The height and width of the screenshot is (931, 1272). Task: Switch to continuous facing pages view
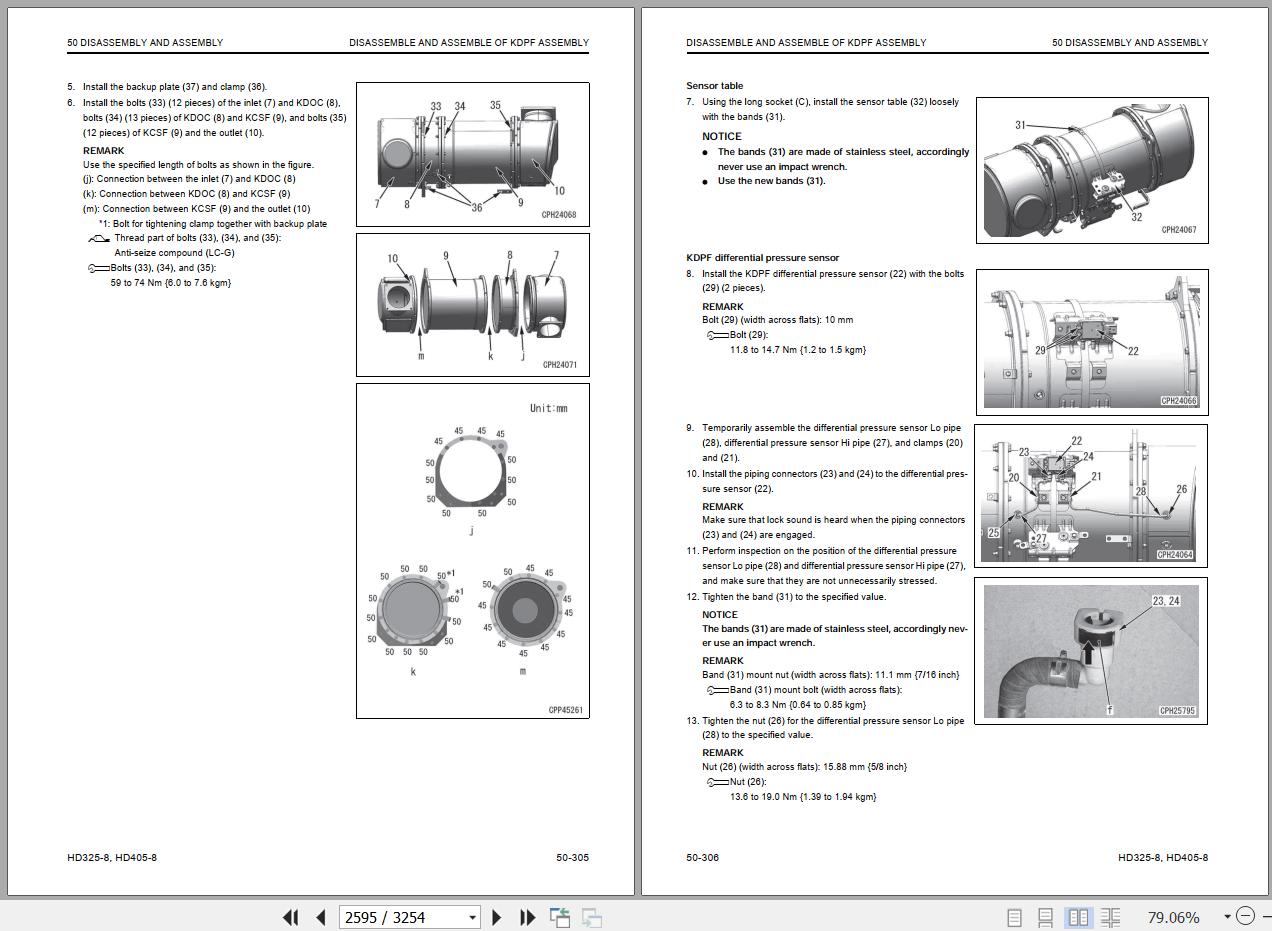[x=1110, y=917]
